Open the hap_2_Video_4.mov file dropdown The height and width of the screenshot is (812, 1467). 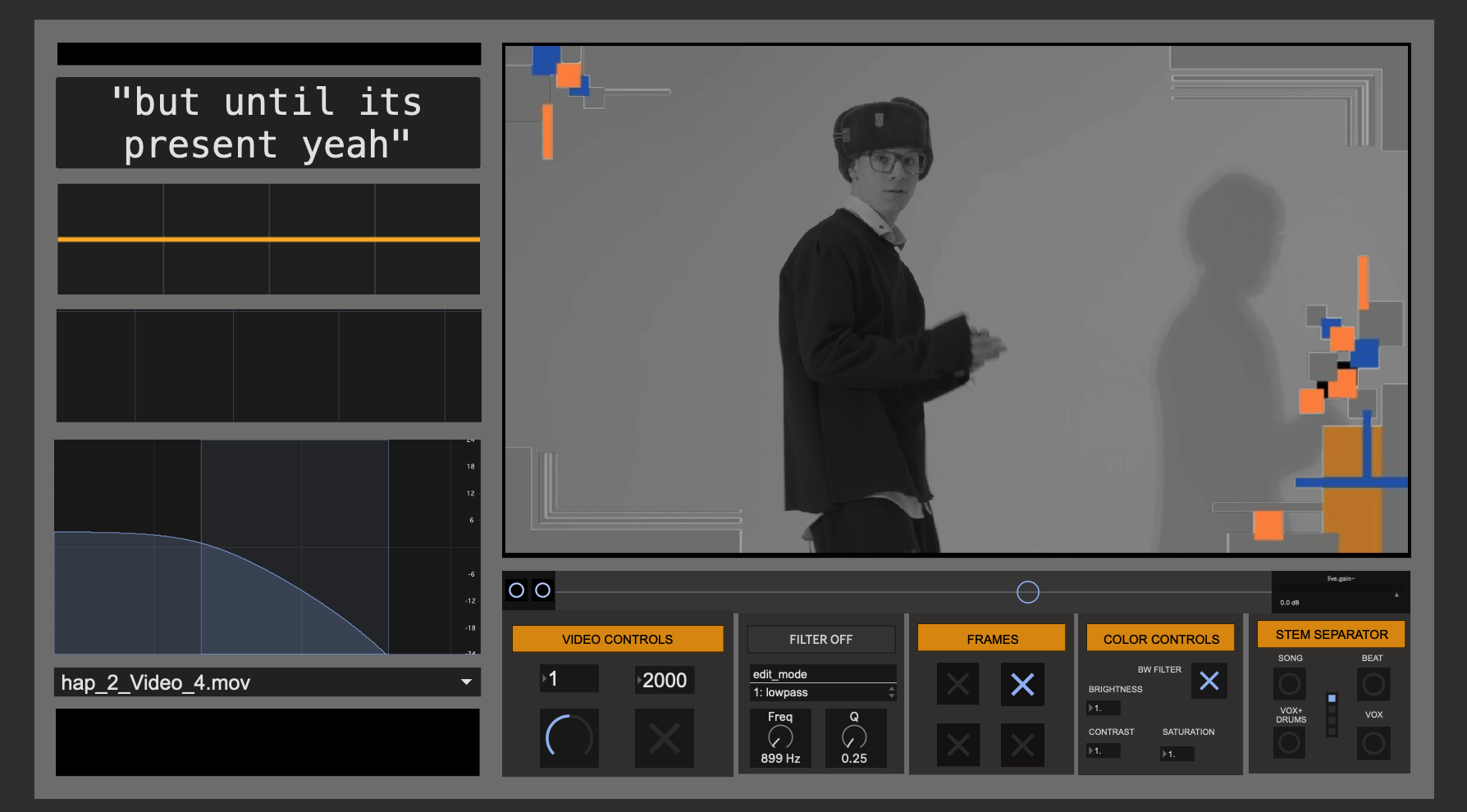(x=267, y=682)
